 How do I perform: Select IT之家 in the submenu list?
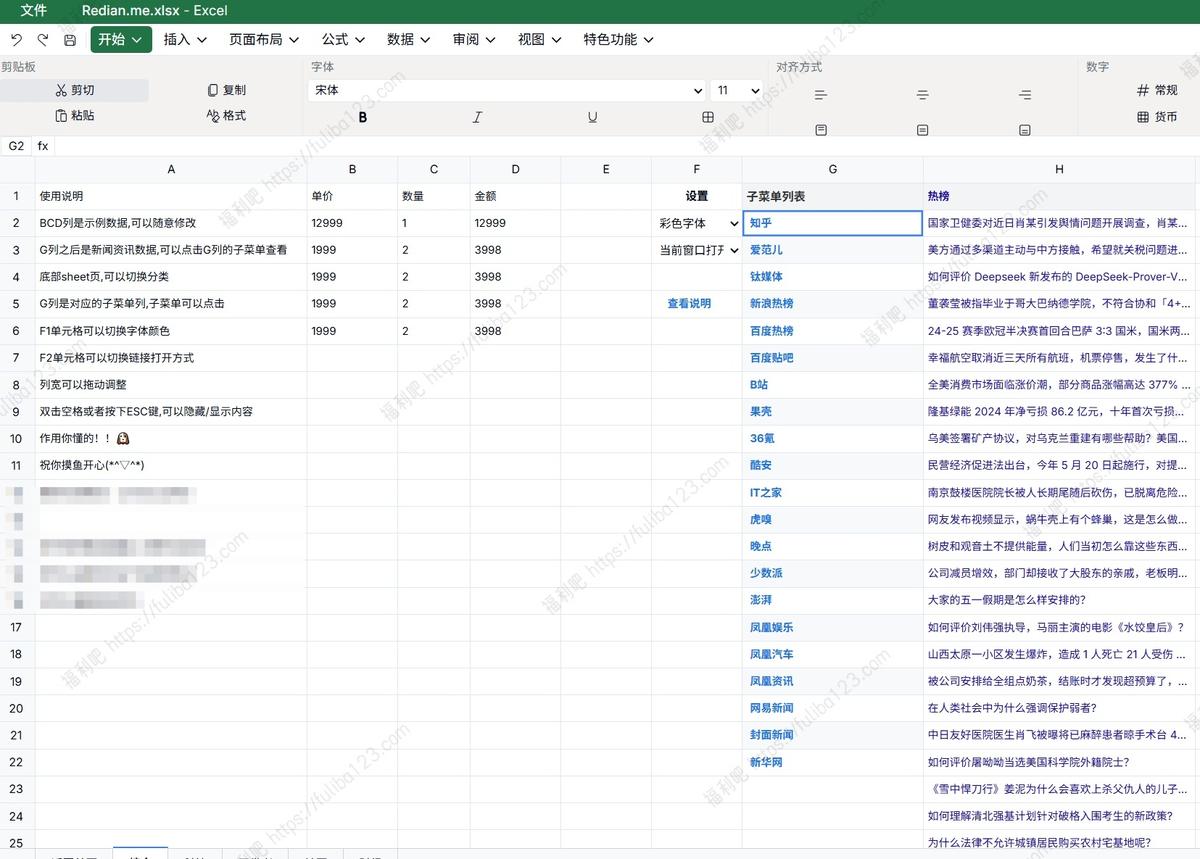click(766, 493)
